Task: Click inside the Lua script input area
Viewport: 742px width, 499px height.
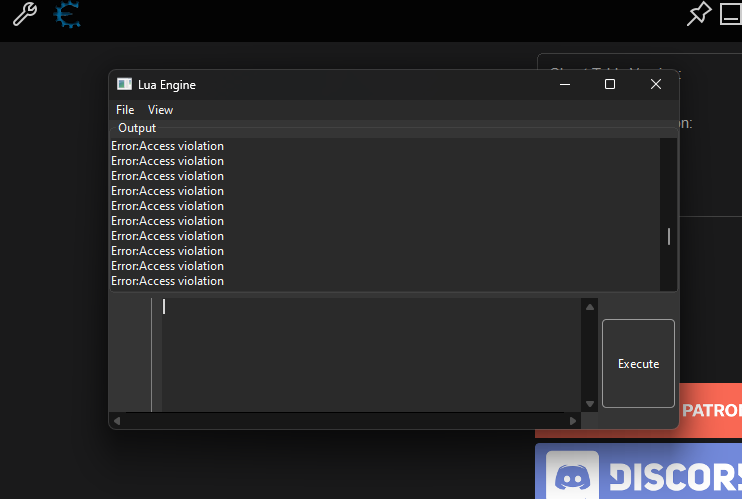Action: [x=371, y=355]
